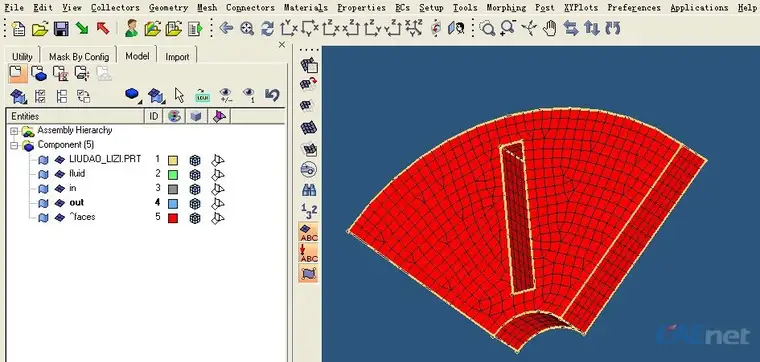Click the zoom in/out magnifier icon
This screenshot has height=362, width=760.
pyautogui.click(x=508, y=28)
